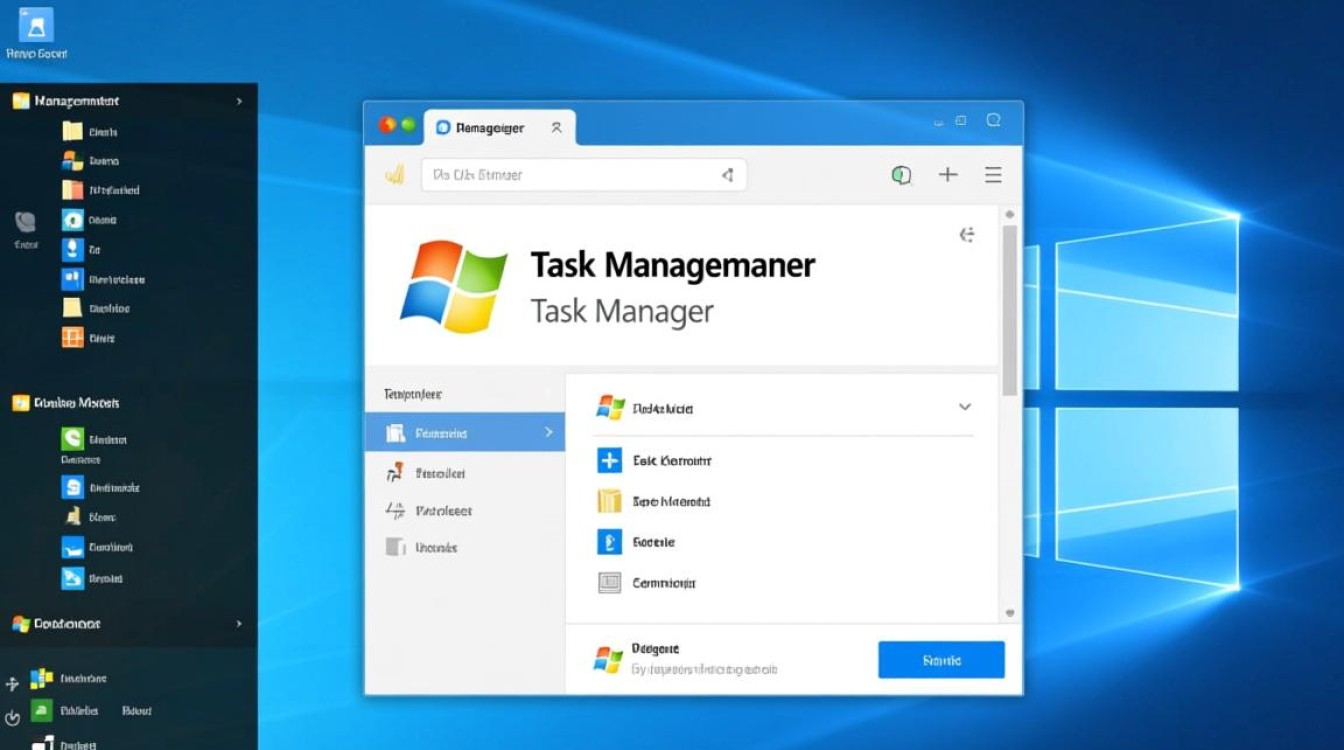Click the scrollbar up arrow in window
This screenshot has width=1344, height=750.
(1009, 214)
